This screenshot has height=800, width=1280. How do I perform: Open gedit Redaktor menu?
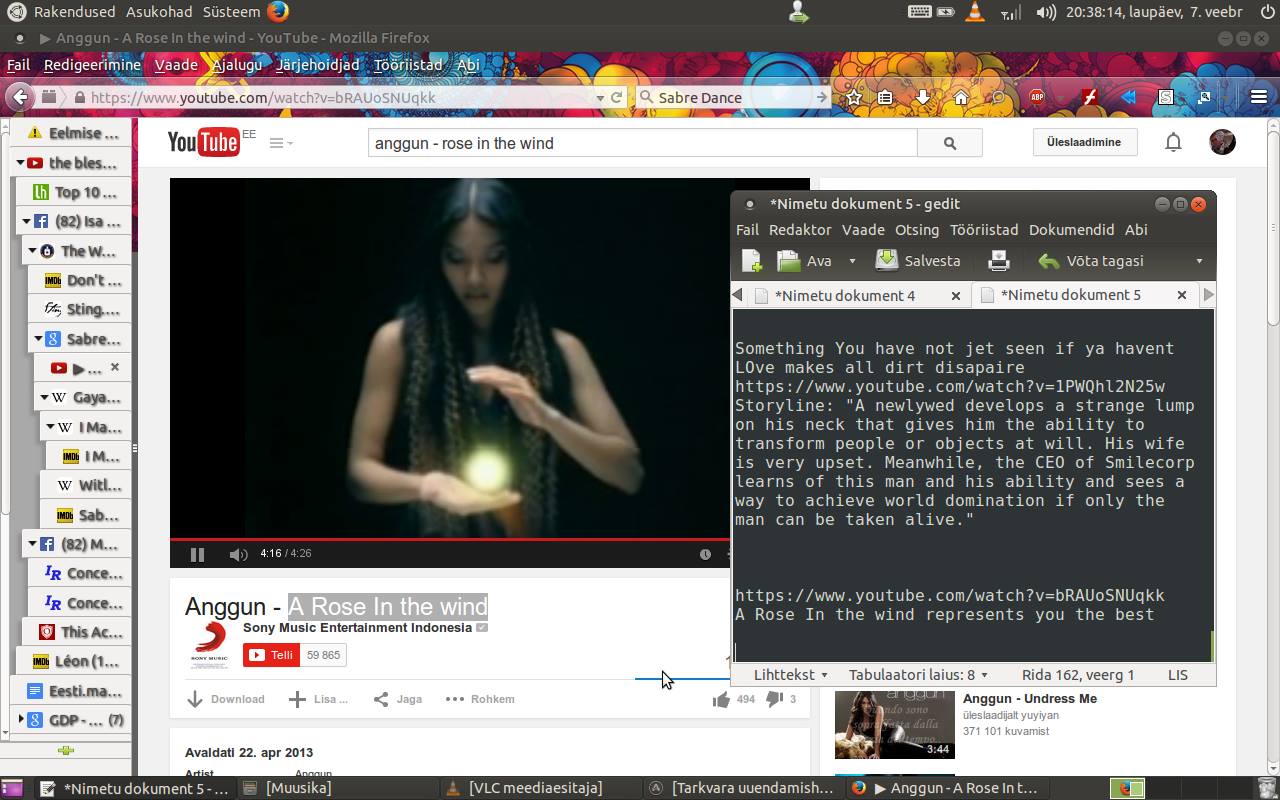800,229
